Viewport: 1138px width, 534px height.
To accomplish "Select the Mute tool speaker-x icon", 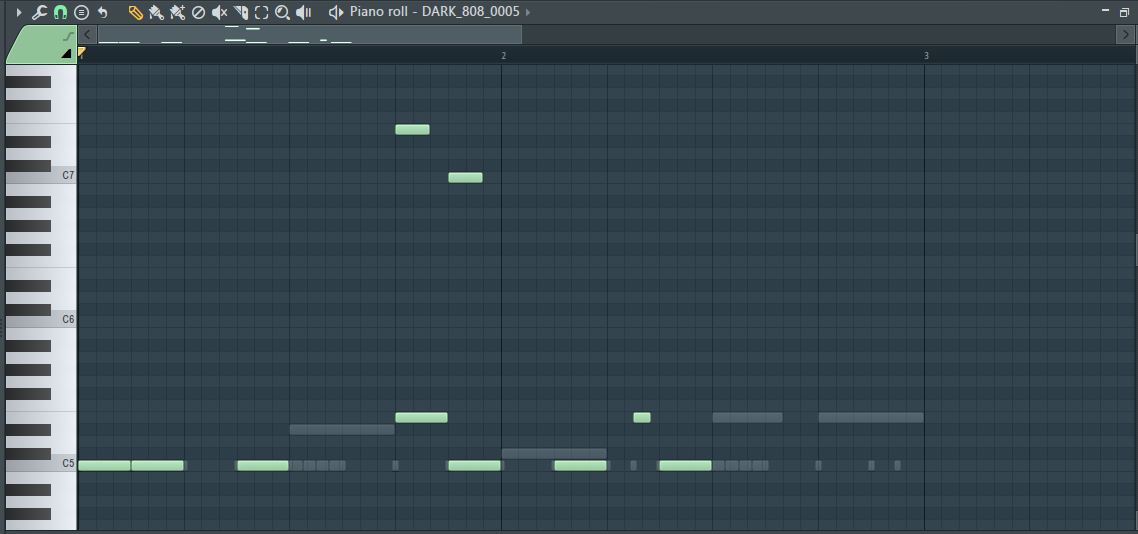I will (x=219, y=12).
